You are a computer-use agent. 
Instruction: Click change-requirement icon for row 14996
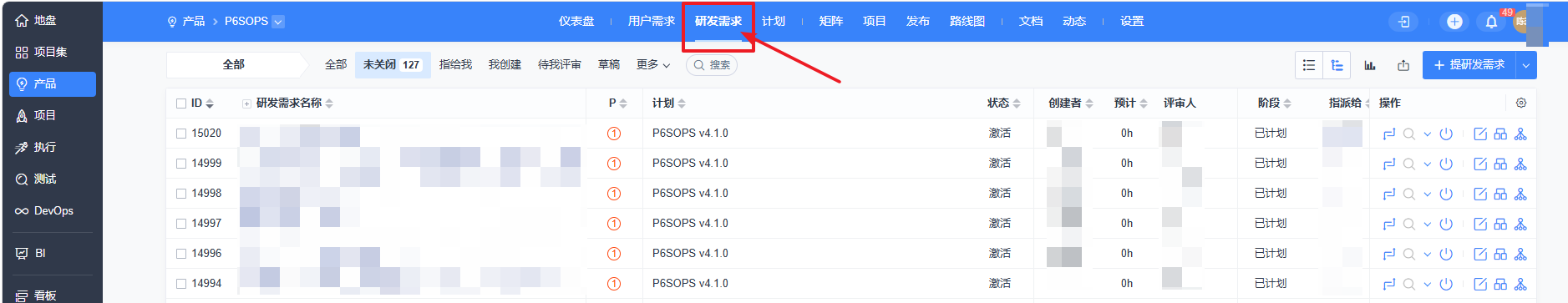[1389, 254]
